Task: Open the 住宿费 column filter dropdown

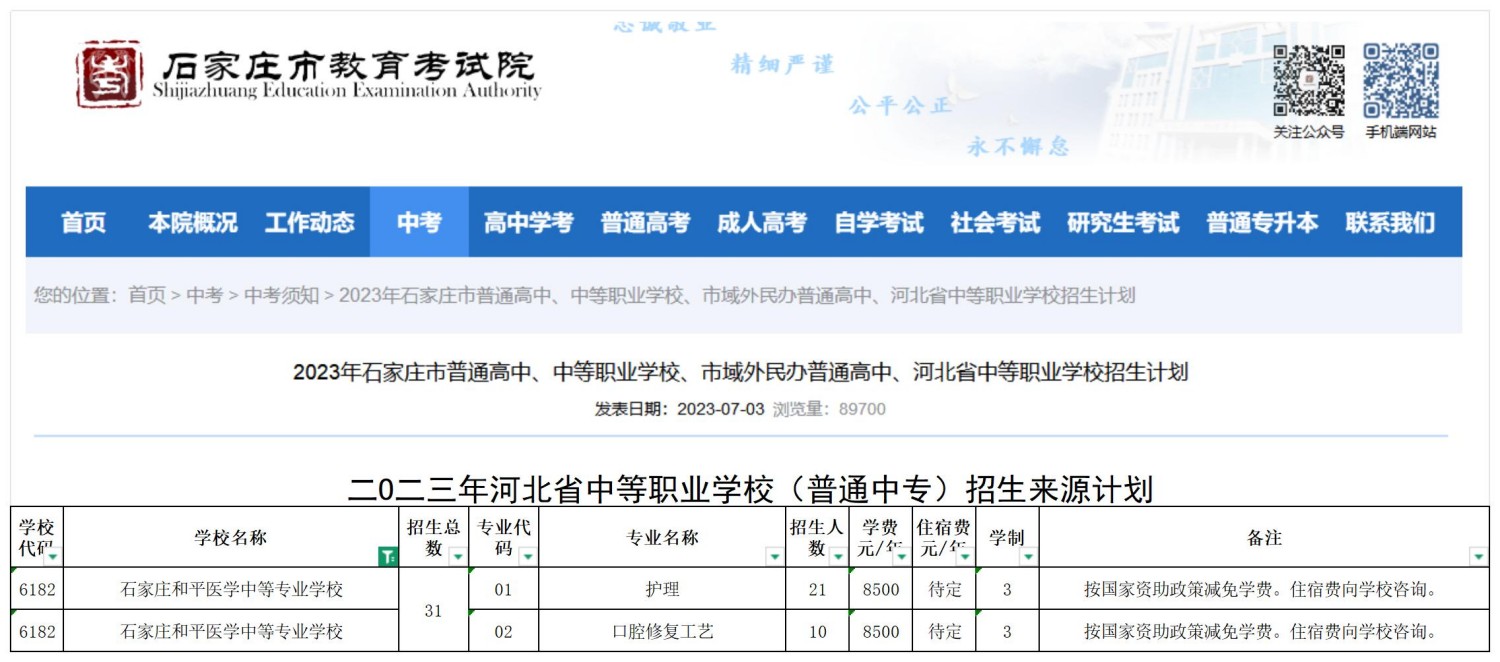Action: pos(964,557)
